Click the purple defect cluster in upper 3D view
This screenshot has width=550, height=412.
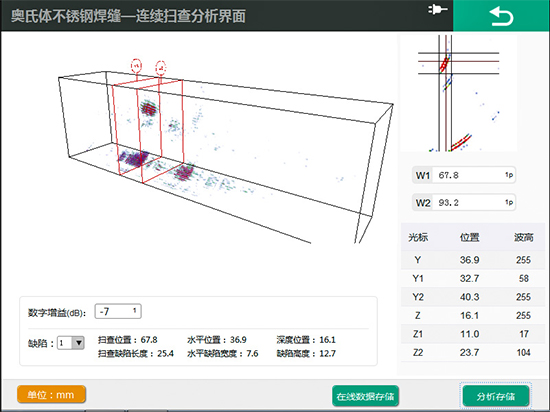pyautogui.click(x=149, y=108)
